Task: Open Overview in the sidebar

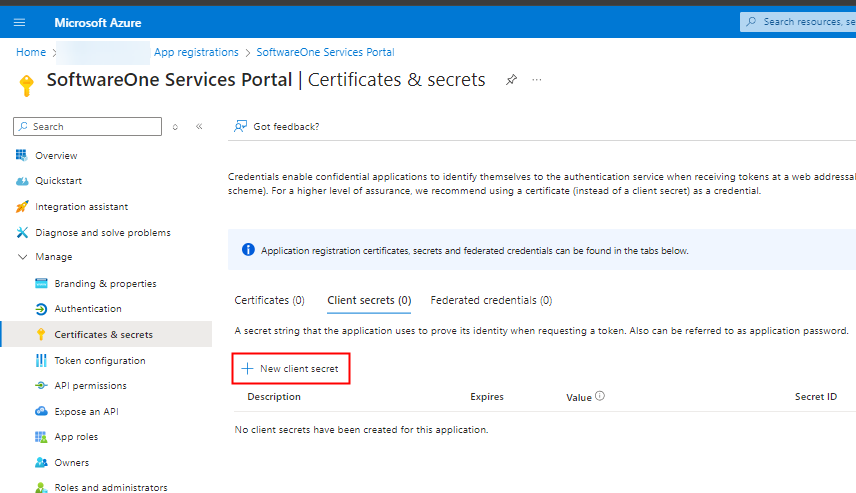Action: pyautogui.click(x=56, y=156)
